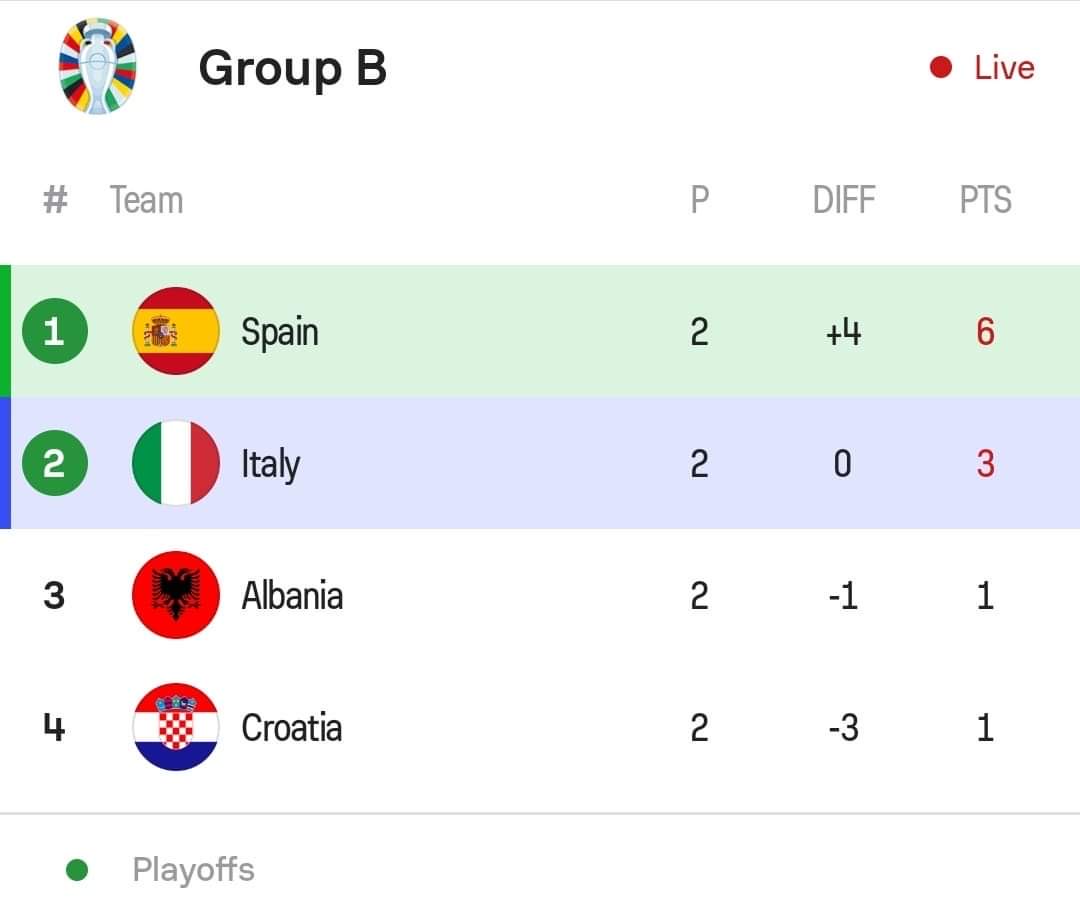Open the Italy team name
The height and width of the screenshot is (914, 1080).
click(x=270, y=463)
